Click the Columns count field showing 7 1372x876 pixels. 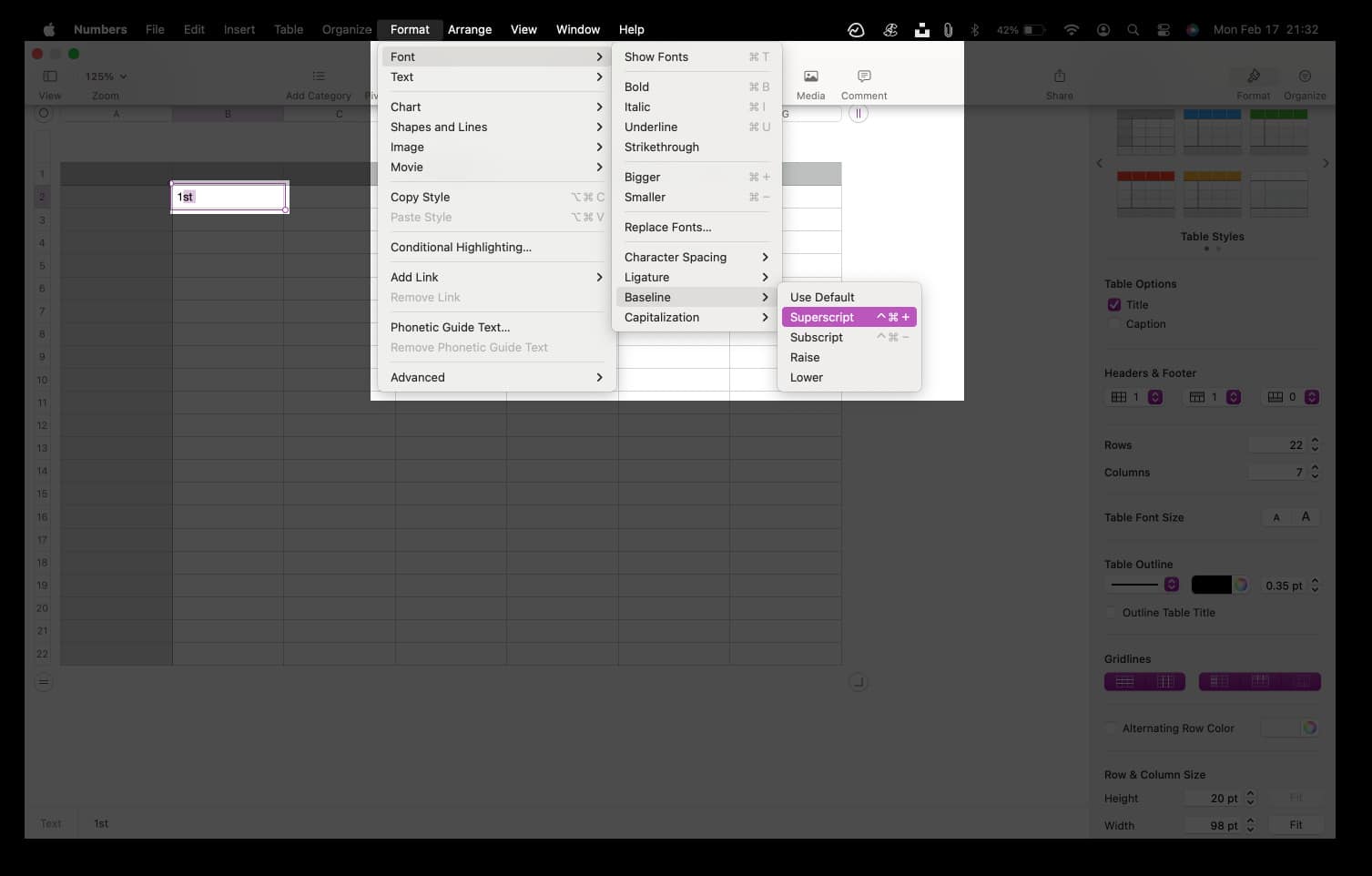tap(1278, 472)
